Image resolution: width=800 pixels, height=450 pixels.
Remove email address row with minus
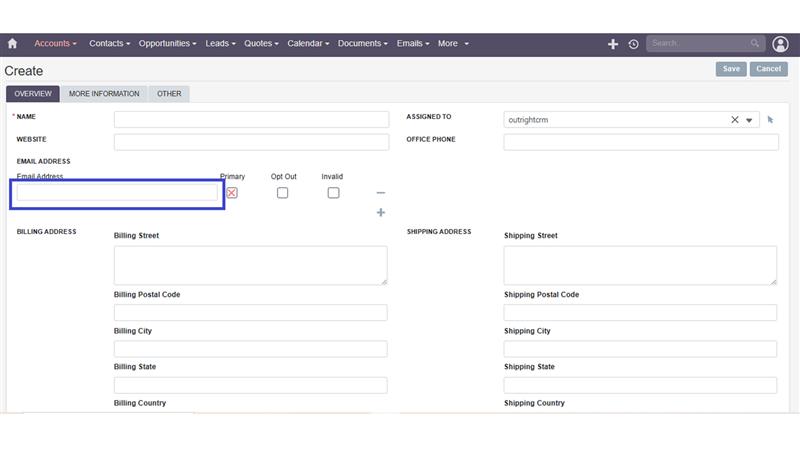point(381,193)
